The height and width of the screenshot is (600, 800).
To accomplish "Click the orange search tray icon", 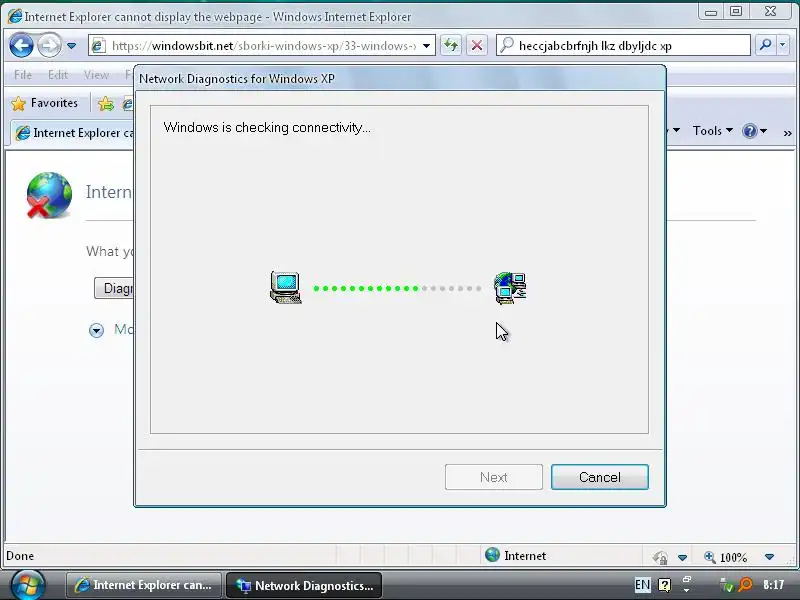I will click(x=746, y=585).
